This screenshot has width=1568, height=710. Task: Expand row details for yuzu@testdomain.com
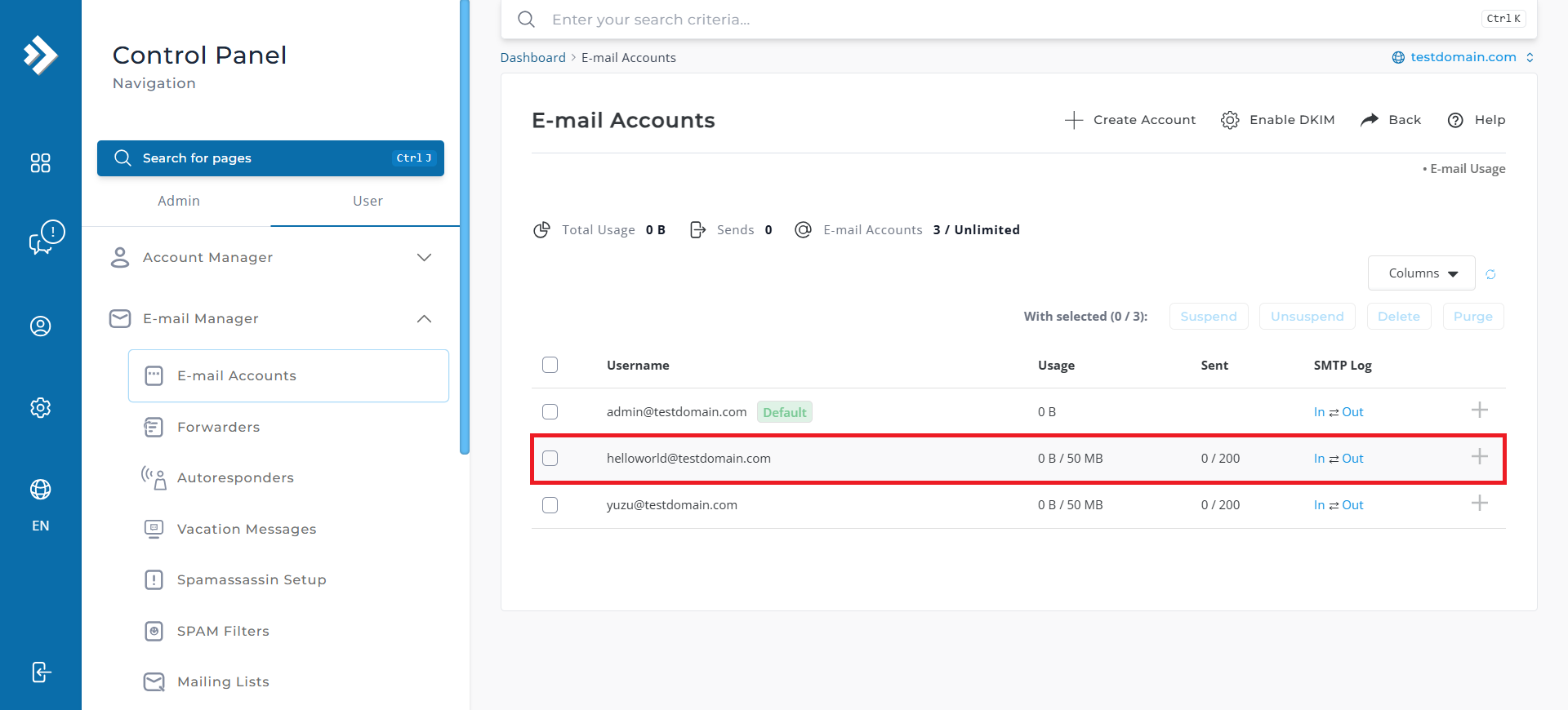pos(1480,504)
